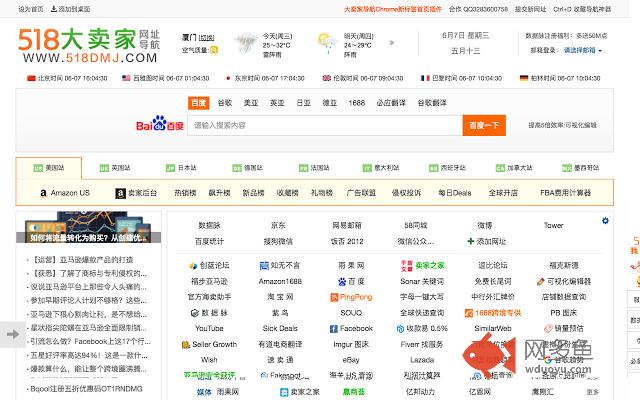Click the Chrome新标签首页插件 orange link
The width and height of the screenshot is (640, 400).
point(393,9)
